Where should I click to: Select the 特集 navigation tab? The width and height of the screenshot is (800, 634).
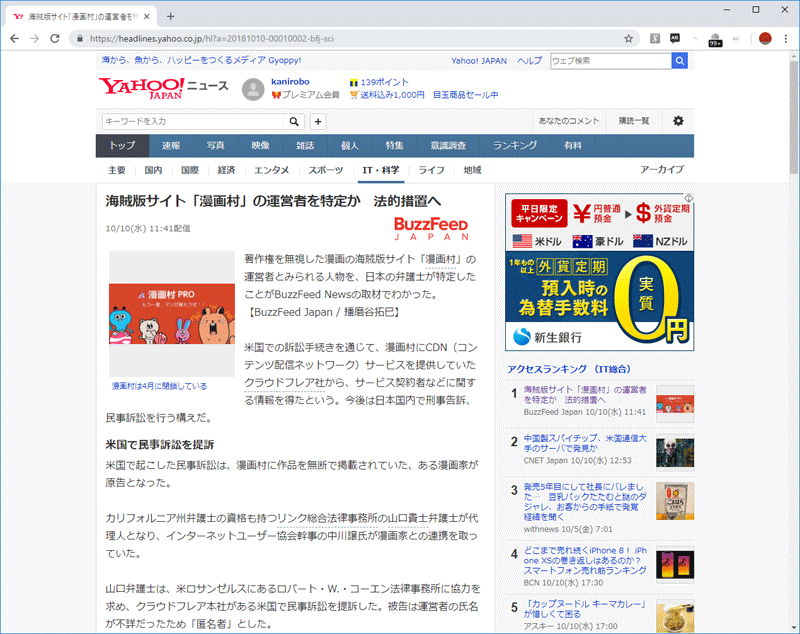pos(394,145)
